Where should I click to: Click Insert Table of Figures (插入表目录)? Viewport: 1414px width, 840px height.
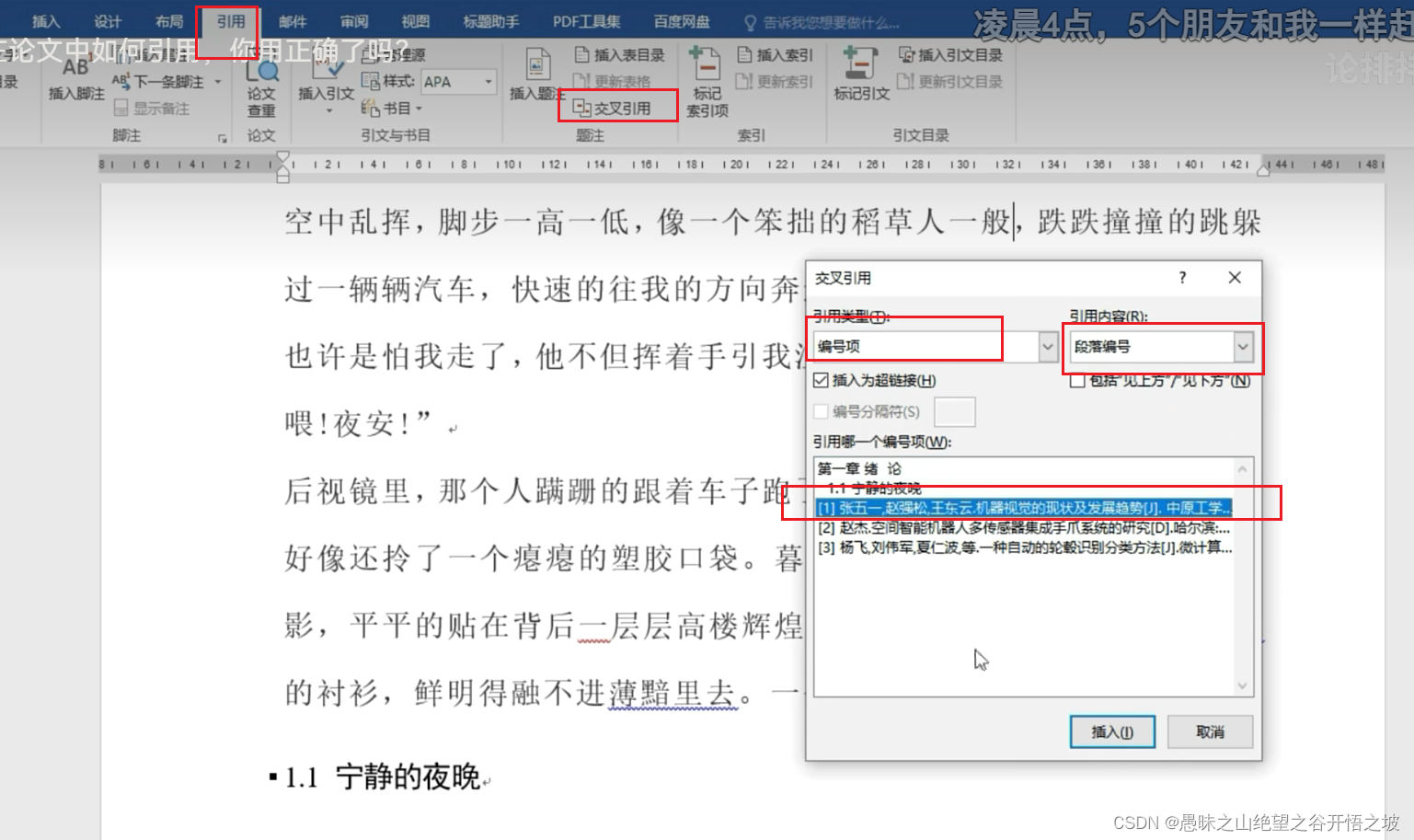pos(619,55)
